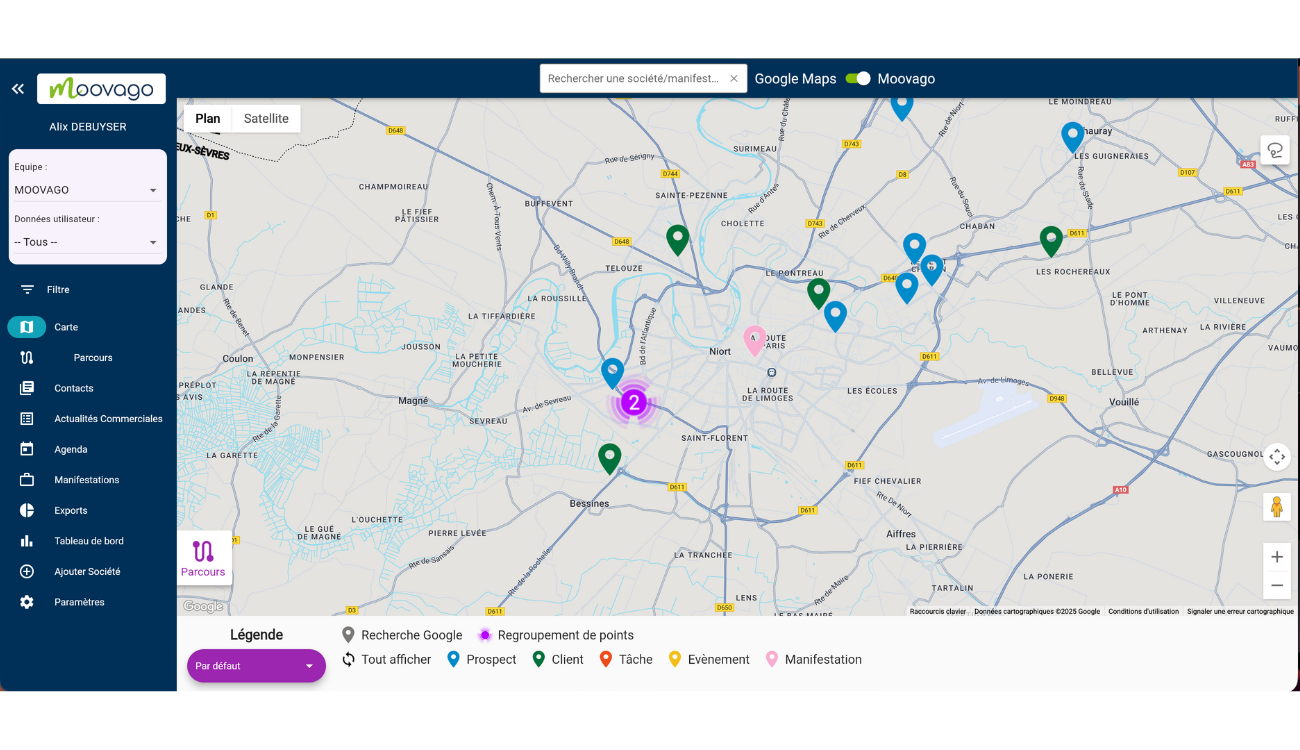The width and height of the screenshot is (1300, 750).
Task: Open the Paramètres settings
Action: point(80,601)
